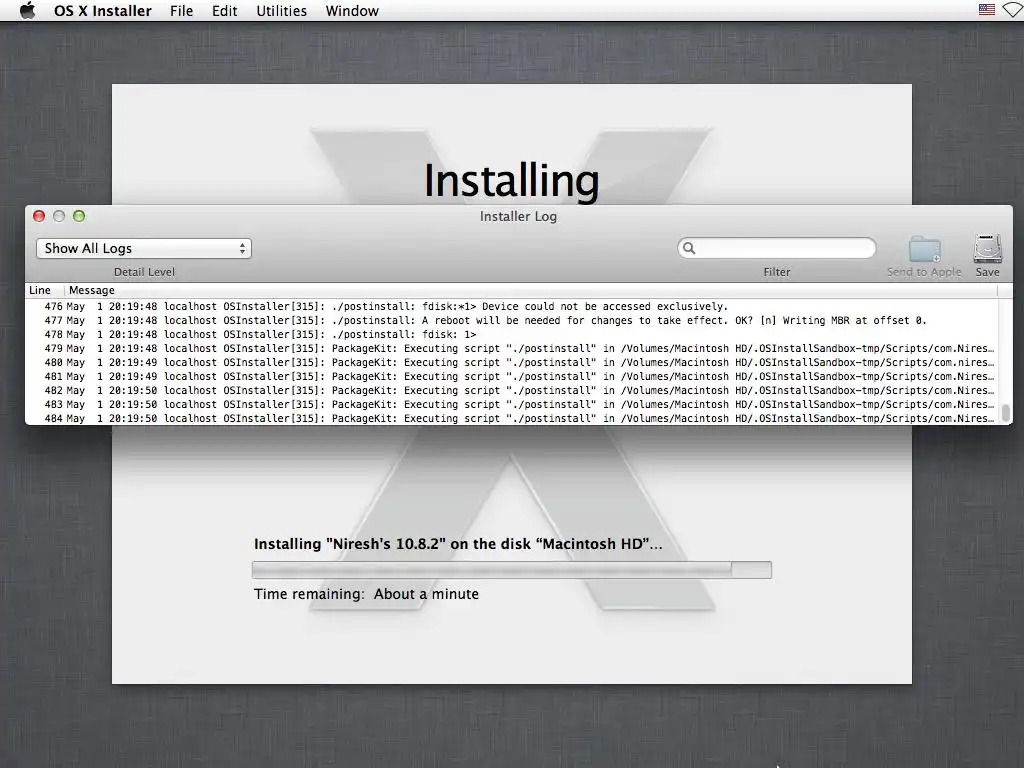Select log line 480 PackageKit entry
The width and height of the screenshot is (1024, 768).
click(x=512, y=362)
